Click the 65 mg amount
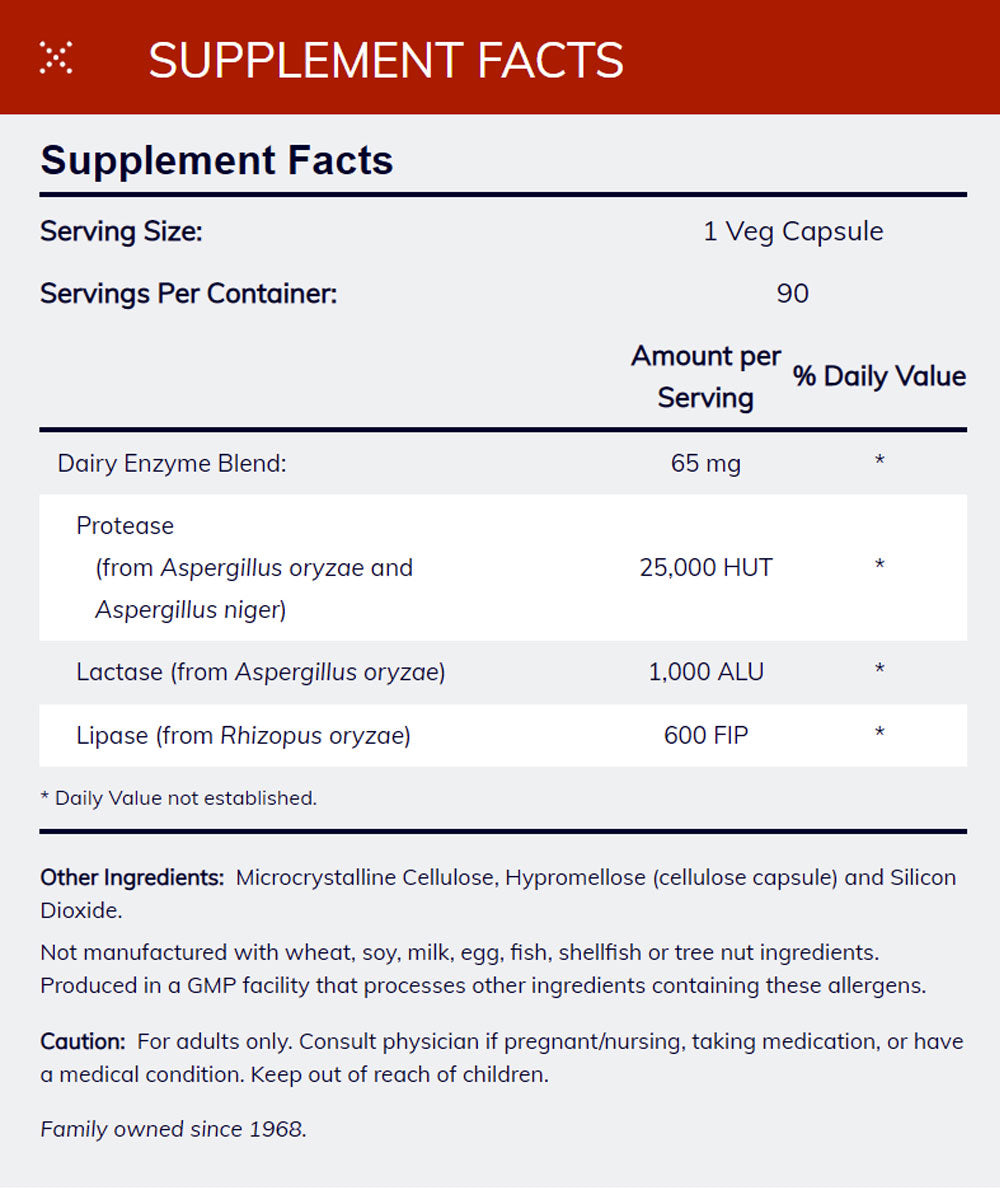 [x=706, y=464]
